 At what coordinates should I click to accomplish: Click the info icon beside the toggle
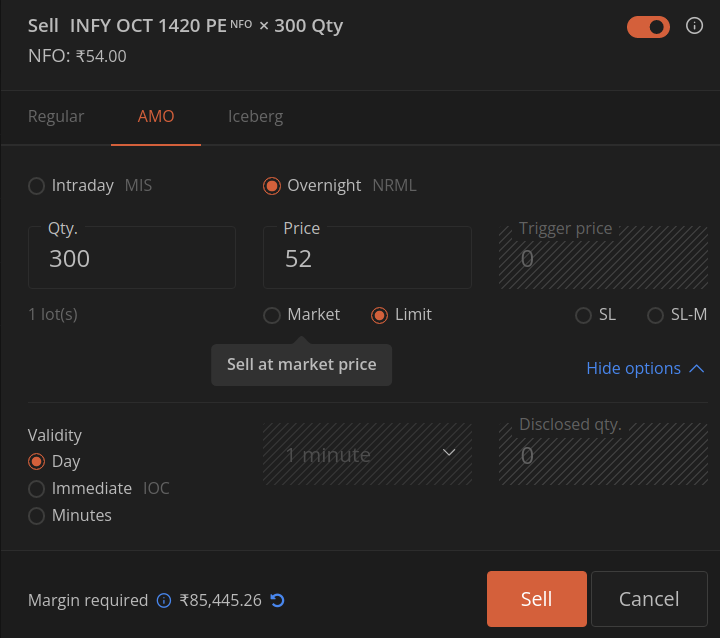[694, 26]
